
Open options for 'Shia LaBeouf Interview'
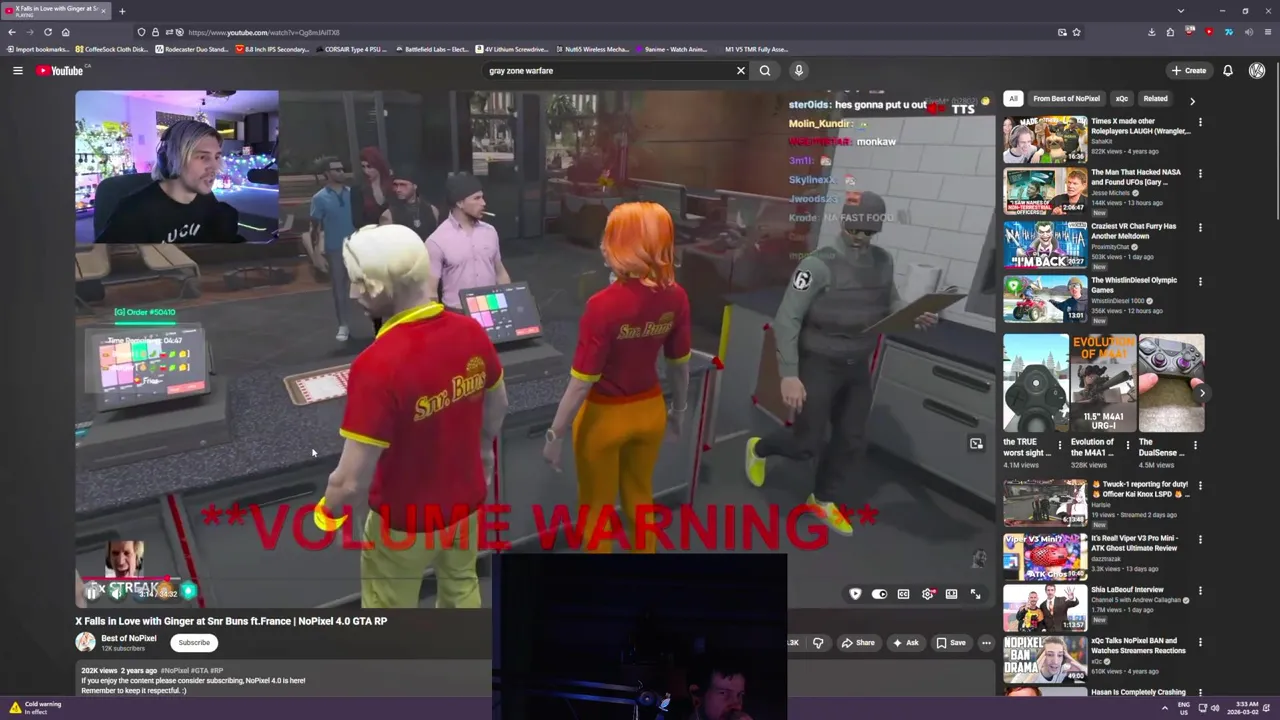coord(1200,591)
